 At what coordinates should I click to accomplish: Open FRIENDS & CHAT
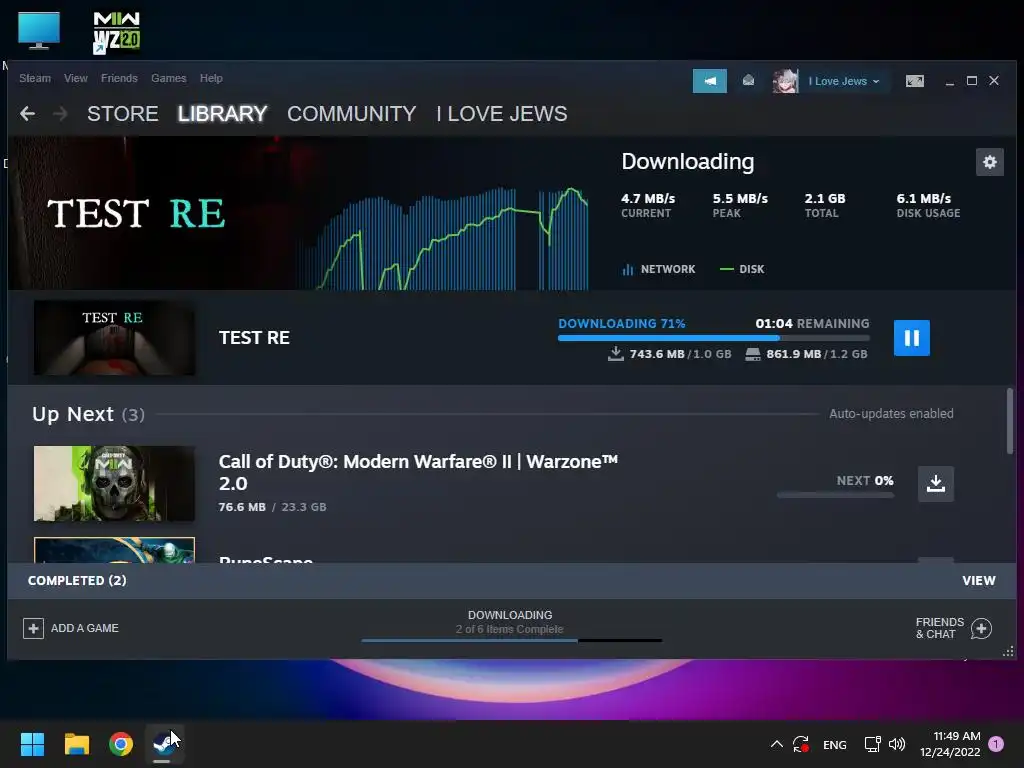click(x=939, y=628)
